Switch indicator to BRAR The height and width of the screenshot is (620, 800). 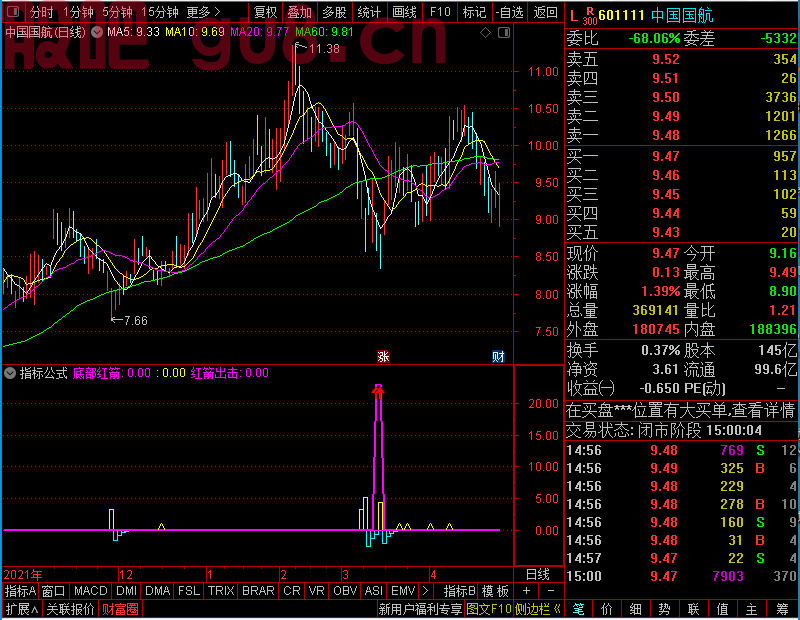pyautogui.click(x=258, y=591)
